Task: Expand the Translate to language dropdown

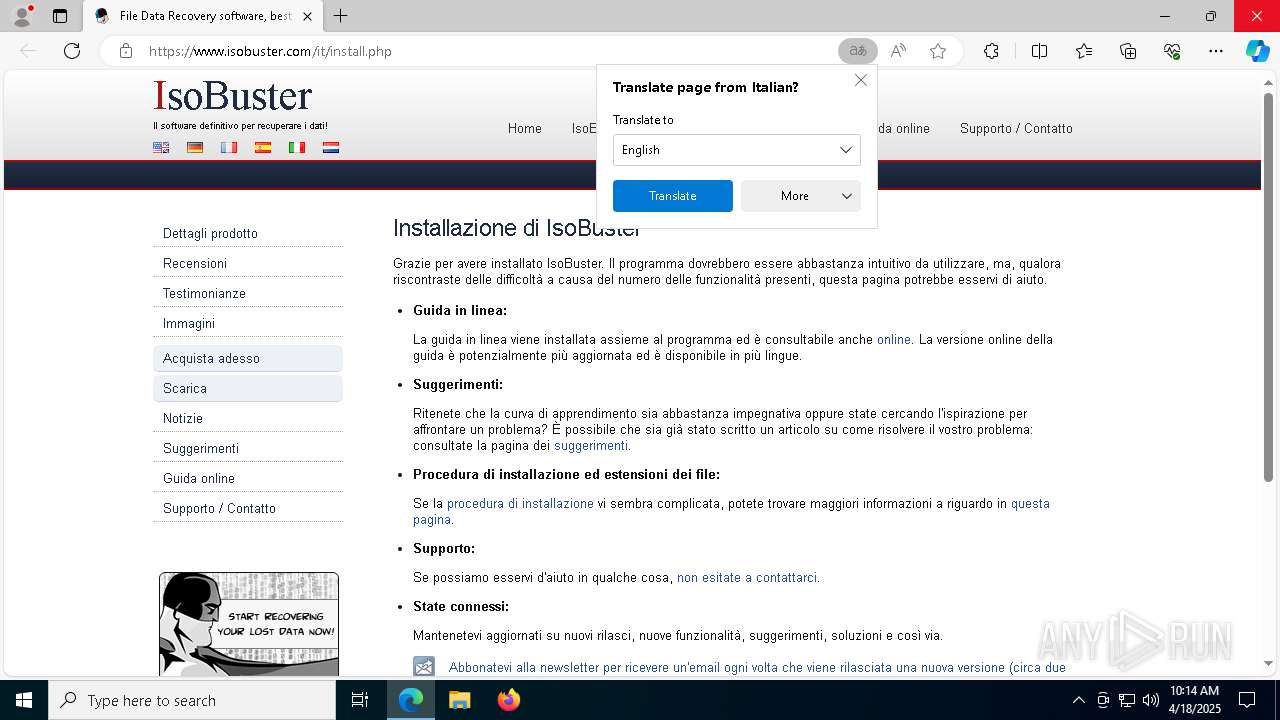Action: (x=737, y=150)
